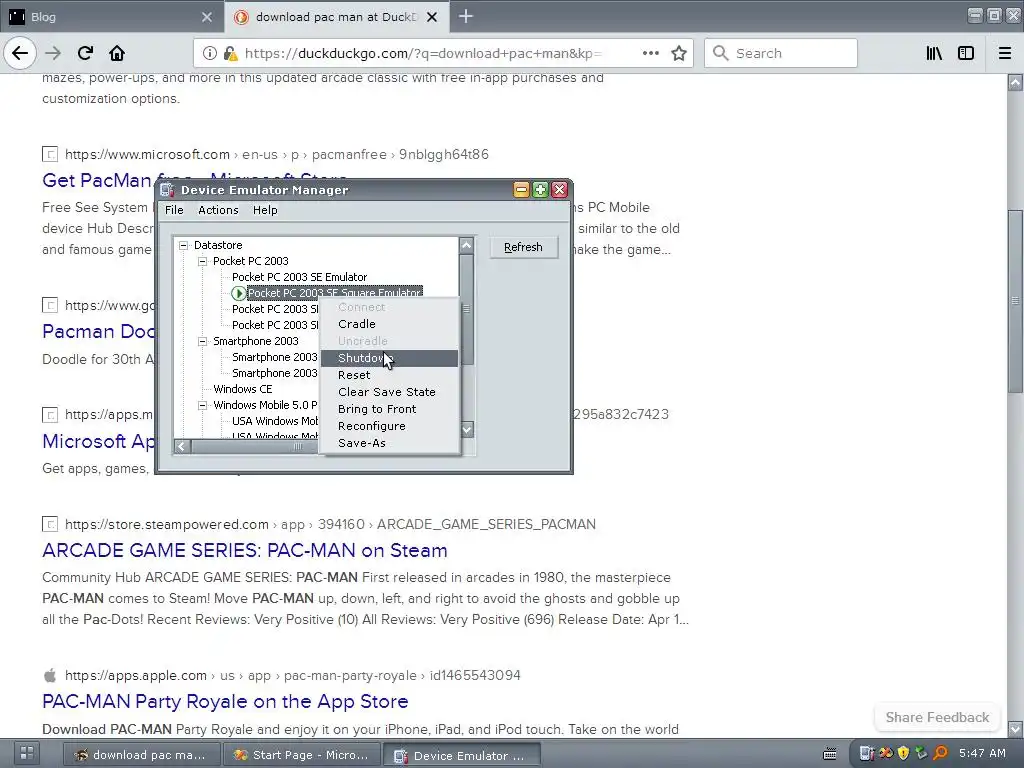
Task: Click the Share Feedback button
Action: 937,717
